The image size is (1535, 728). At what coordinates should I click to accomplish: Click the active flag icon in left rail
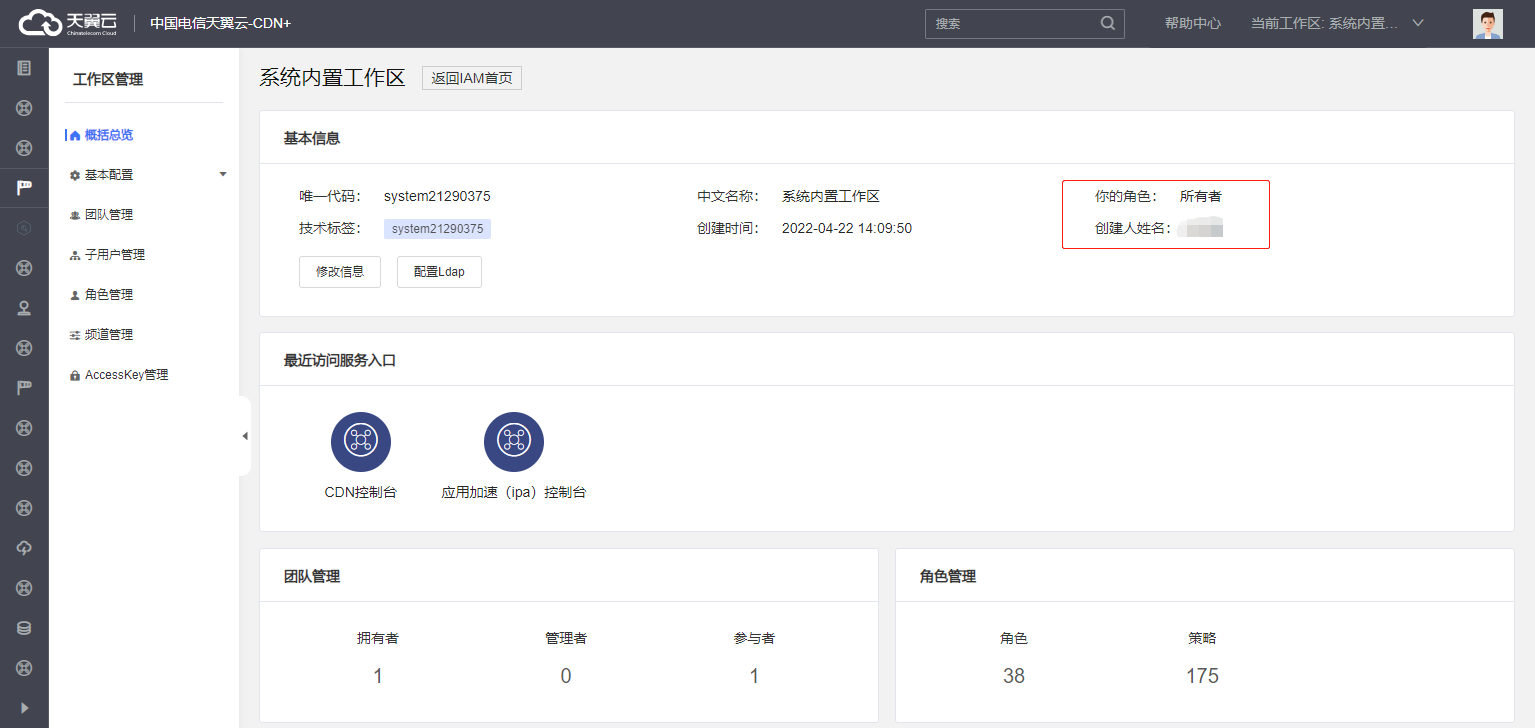[24, 188]
